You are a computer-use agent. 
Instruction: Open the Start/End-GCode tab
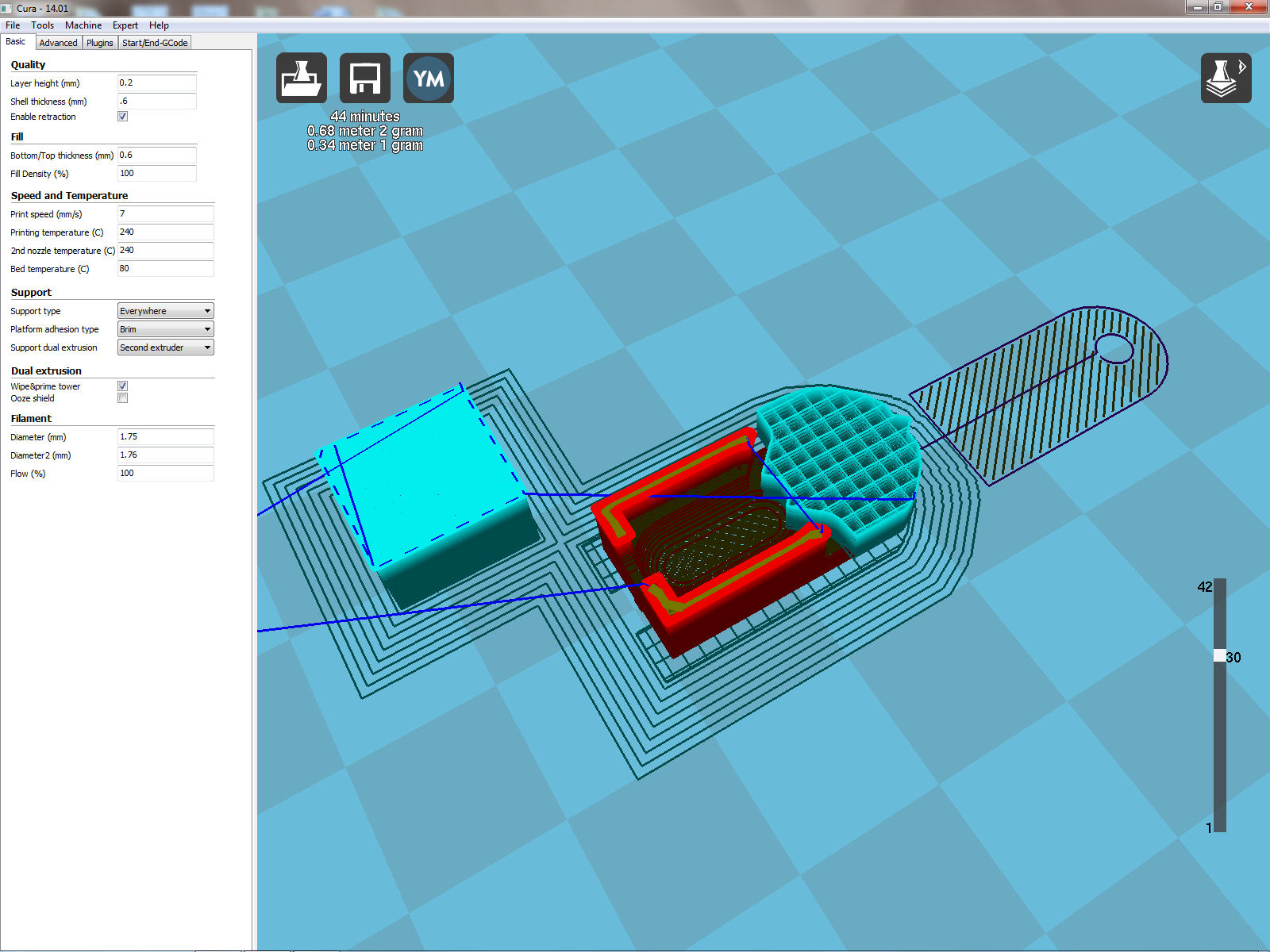coord(155,43)
